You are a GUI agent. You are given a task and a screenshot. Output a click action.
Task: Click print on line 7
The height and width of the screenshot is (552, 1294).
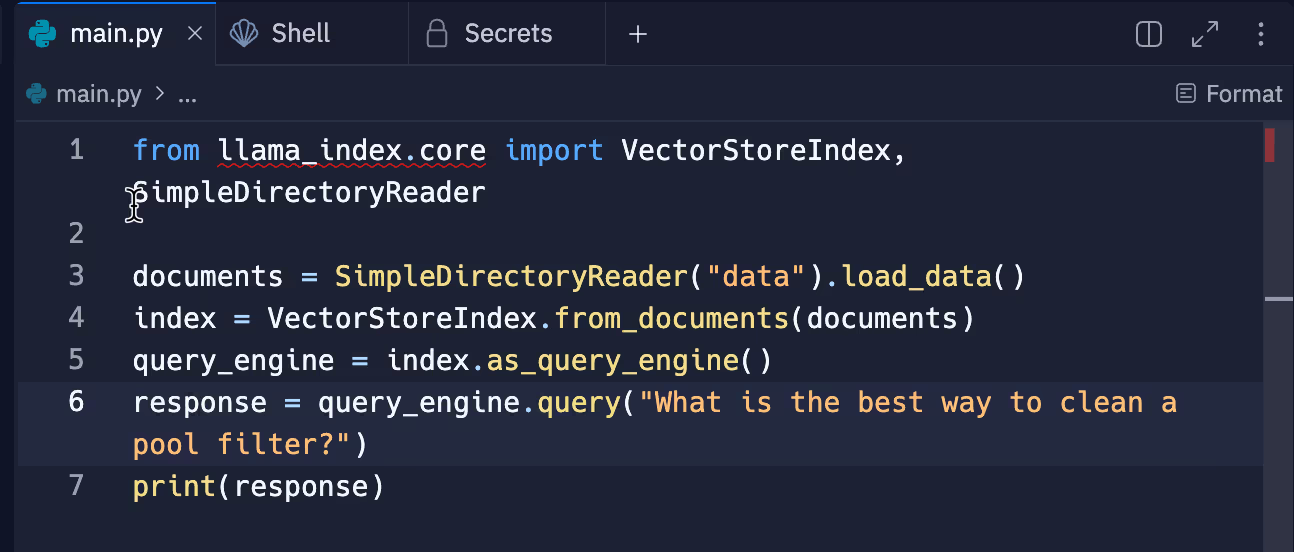175,486
